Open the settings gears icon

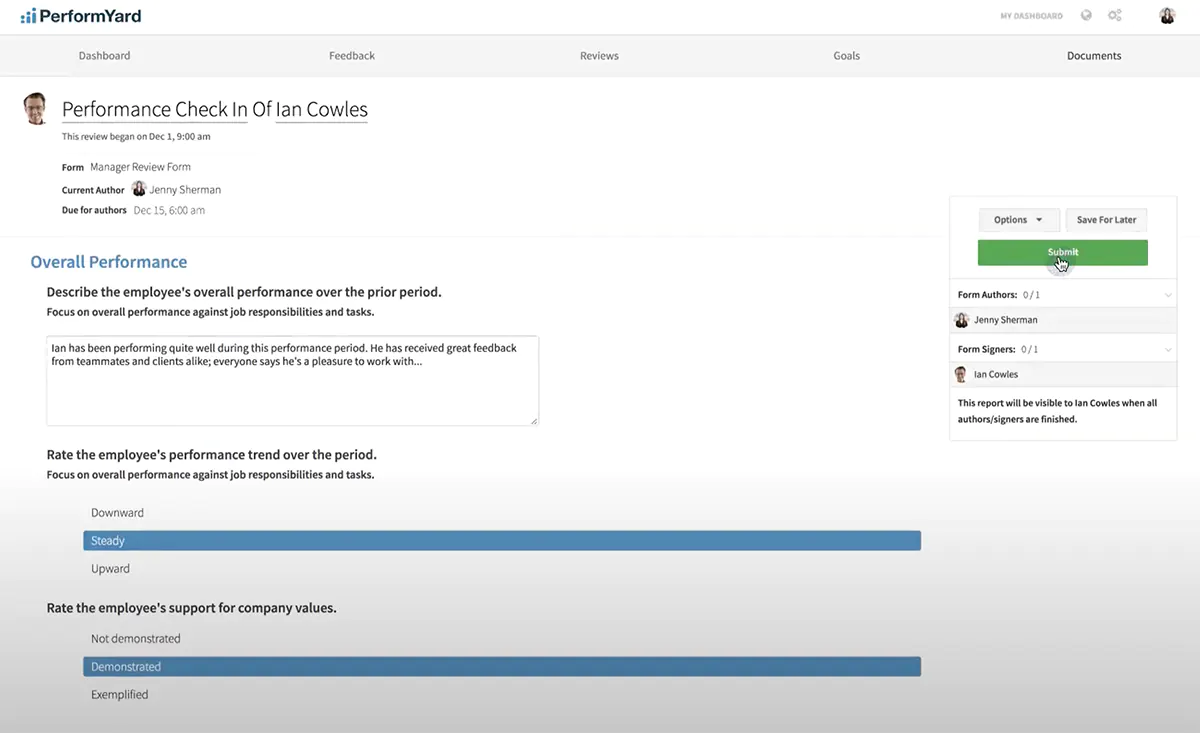click(1115, 16)
